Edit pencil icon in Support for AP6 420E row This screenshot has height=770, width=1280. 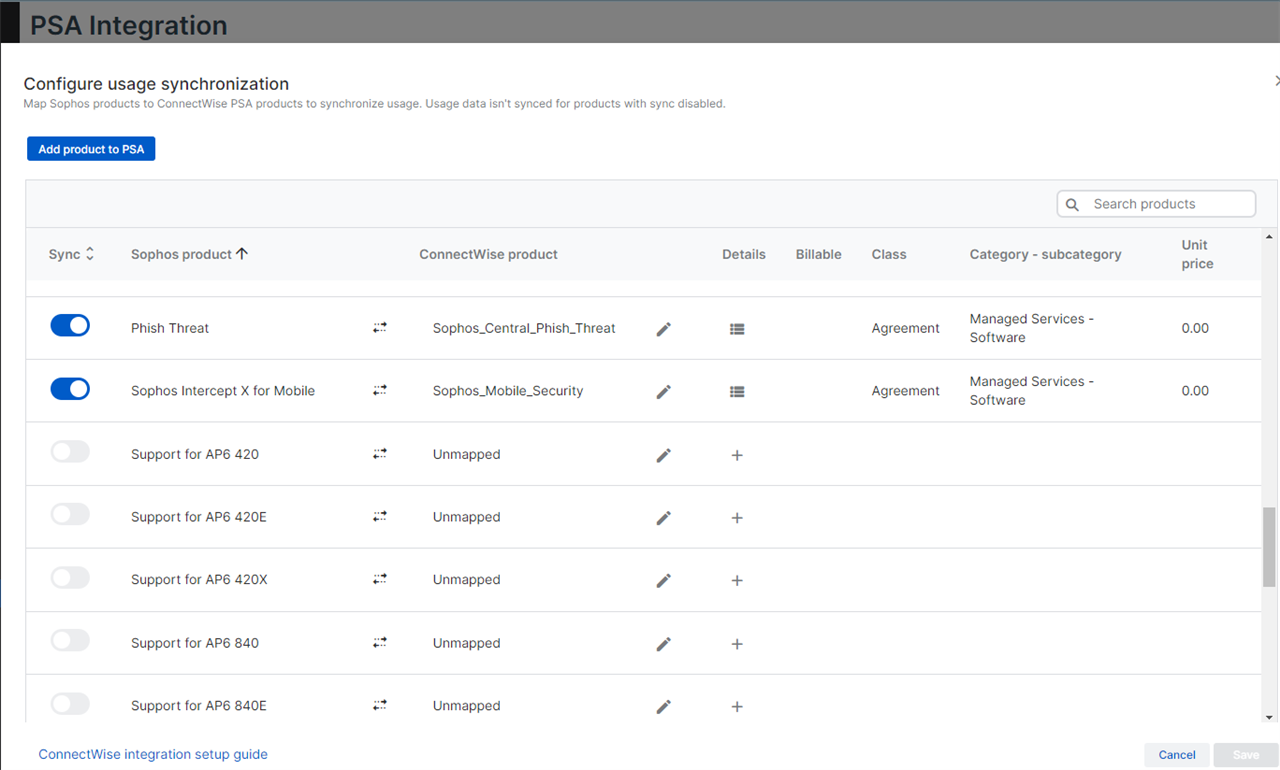[x=663, y=518]
